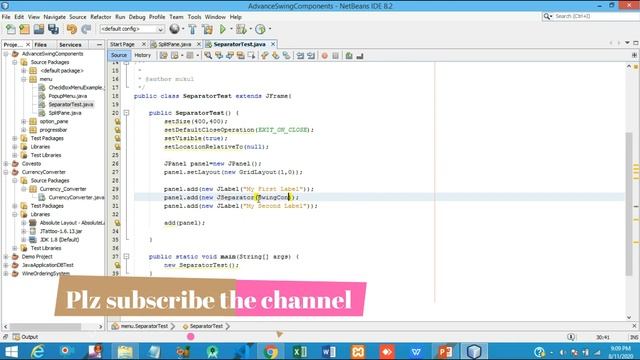
Task: Click the New File toolbar icon
Action: (x=11, y=29)
